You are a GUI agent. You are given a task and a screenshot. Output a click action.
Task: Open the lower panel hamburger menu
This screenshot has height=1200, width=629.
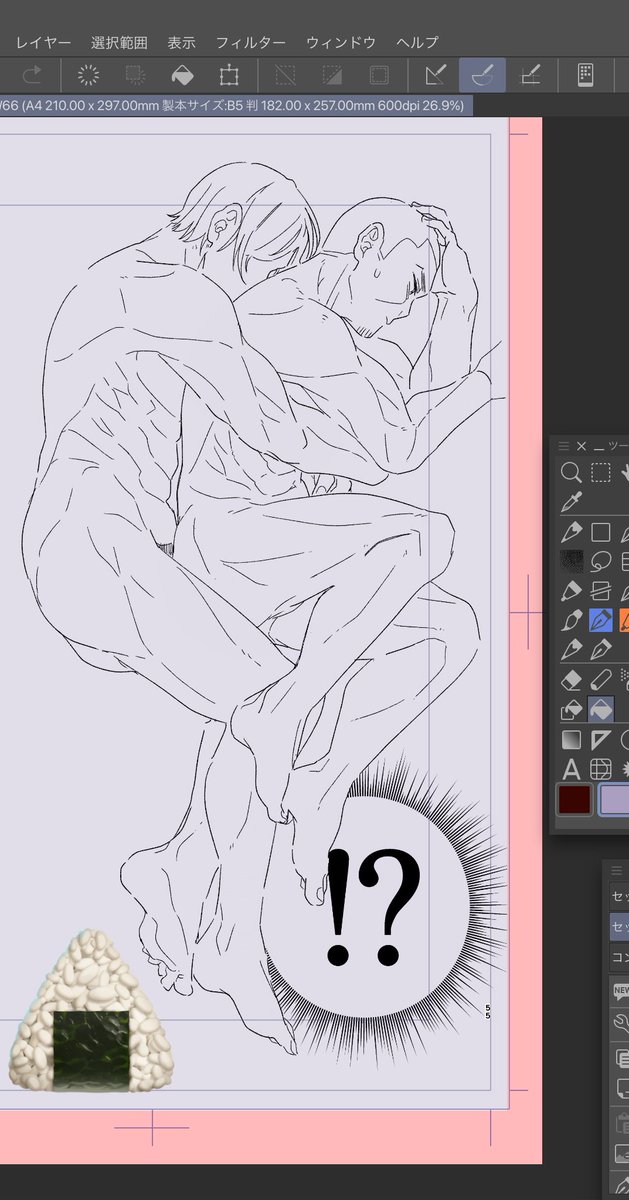click(617, 870)
